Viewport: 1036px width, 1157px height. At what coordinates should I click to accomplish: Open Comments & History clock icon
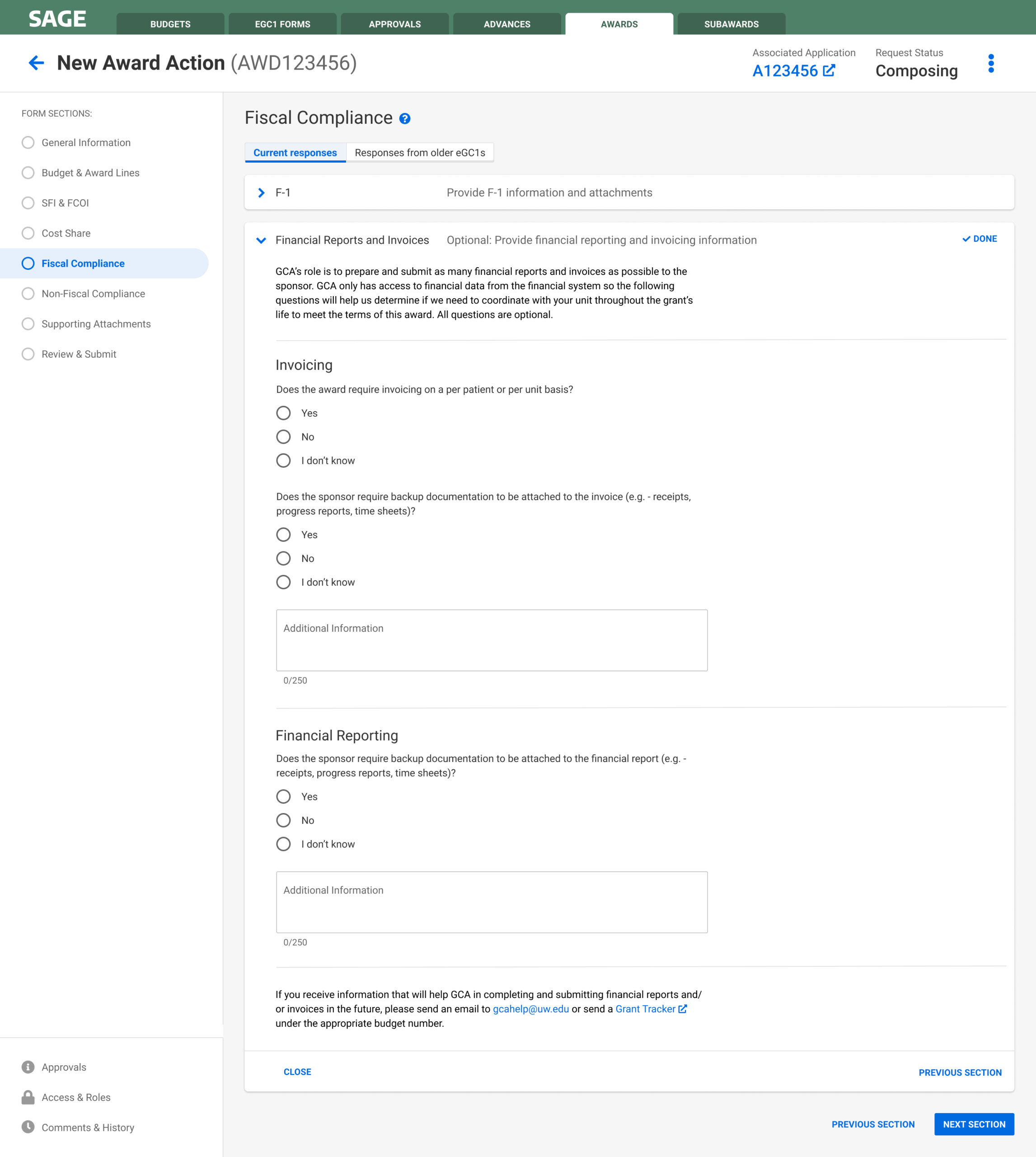[x=28, y=1127]
